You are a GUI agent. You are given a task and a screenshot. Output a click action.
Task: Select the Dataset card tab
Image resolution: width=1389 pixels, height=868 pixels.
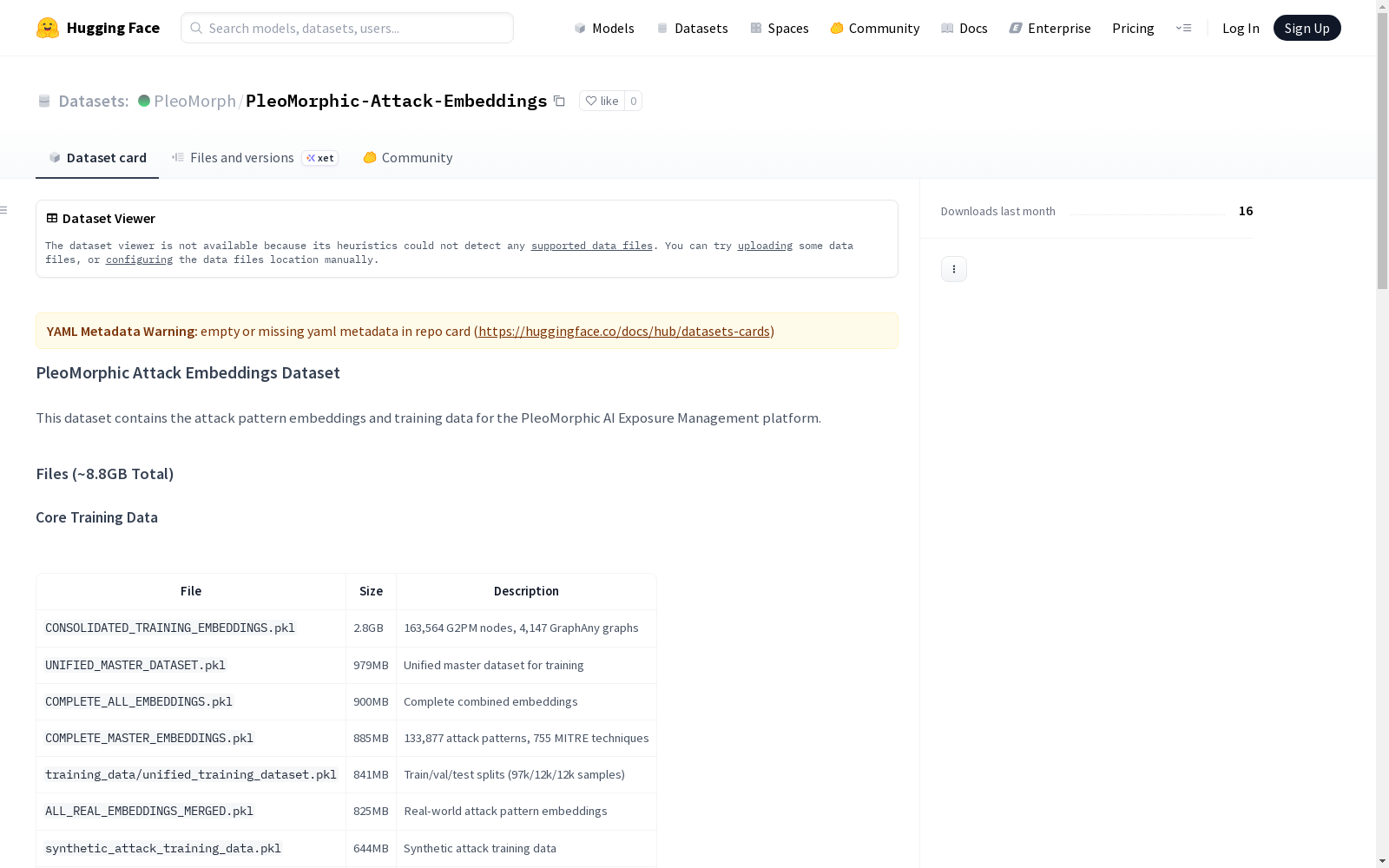97,158
